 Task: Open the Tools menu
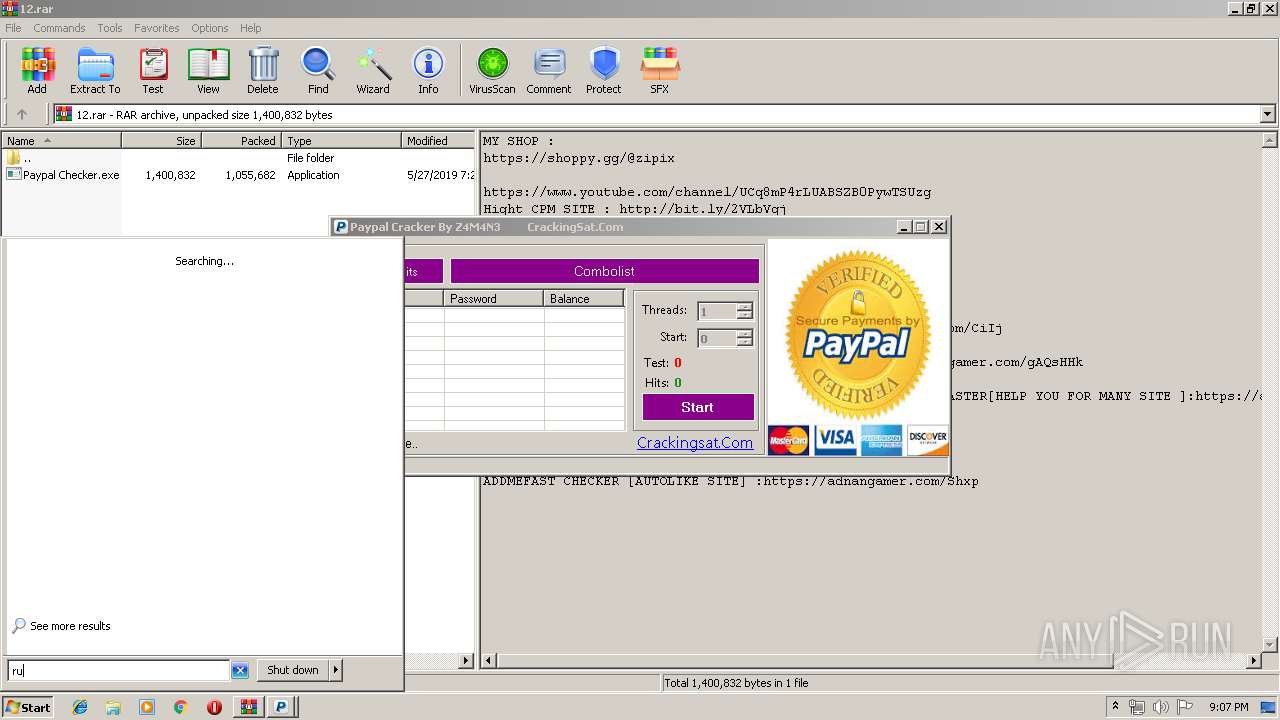(x=110, y=28)
